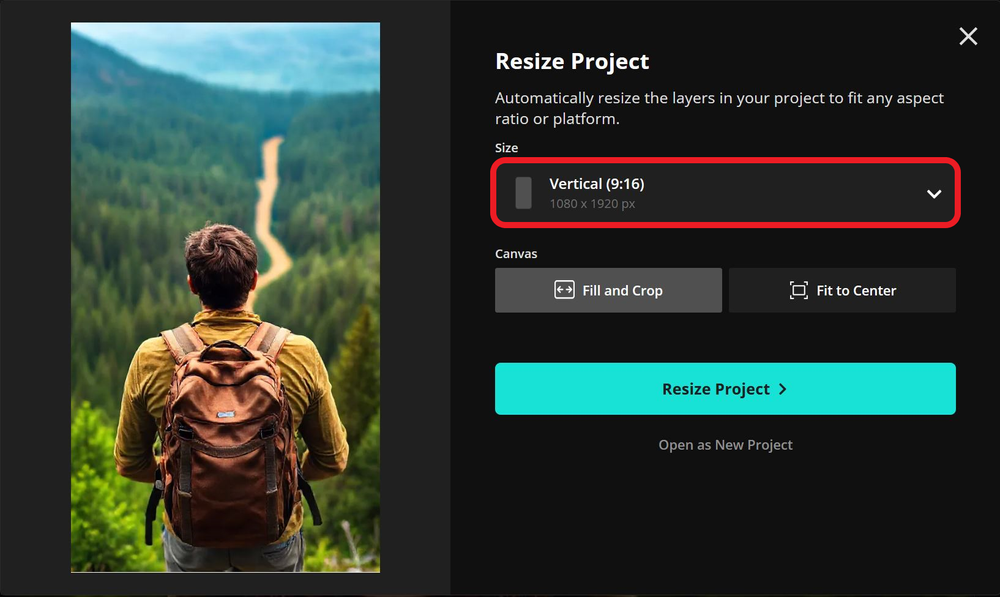Click Open as New Project

click(726, 444)
